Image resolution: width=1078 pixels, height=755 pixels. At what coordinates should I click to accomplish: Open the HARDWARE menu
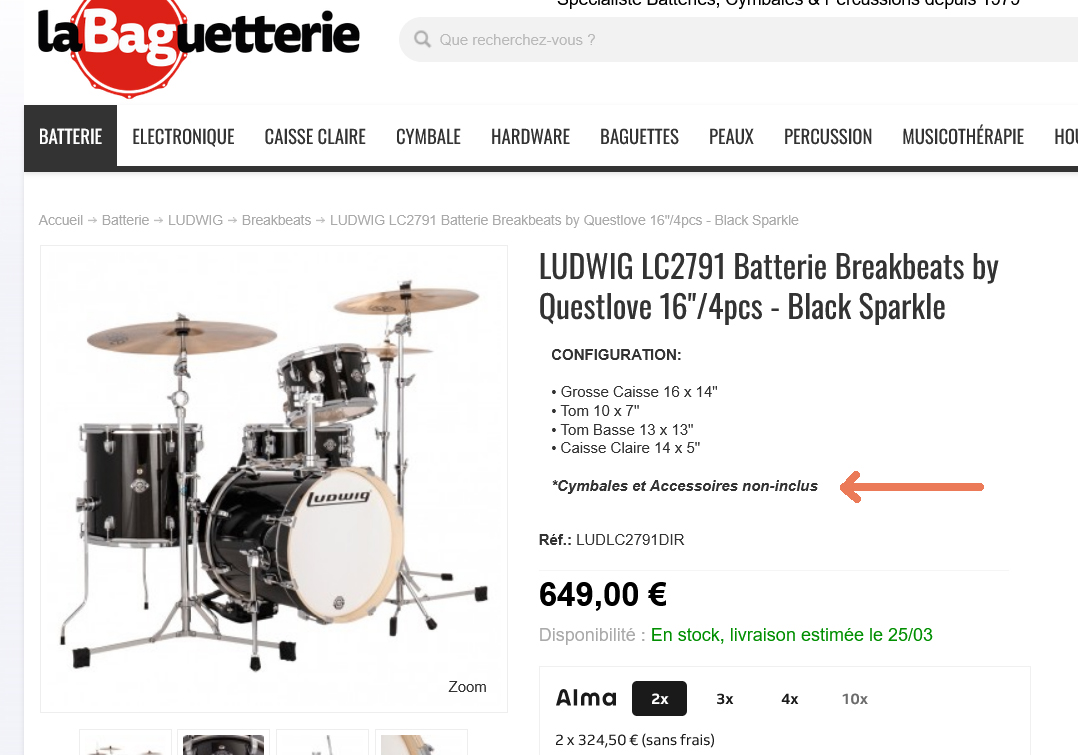click(x=530, y=137)
